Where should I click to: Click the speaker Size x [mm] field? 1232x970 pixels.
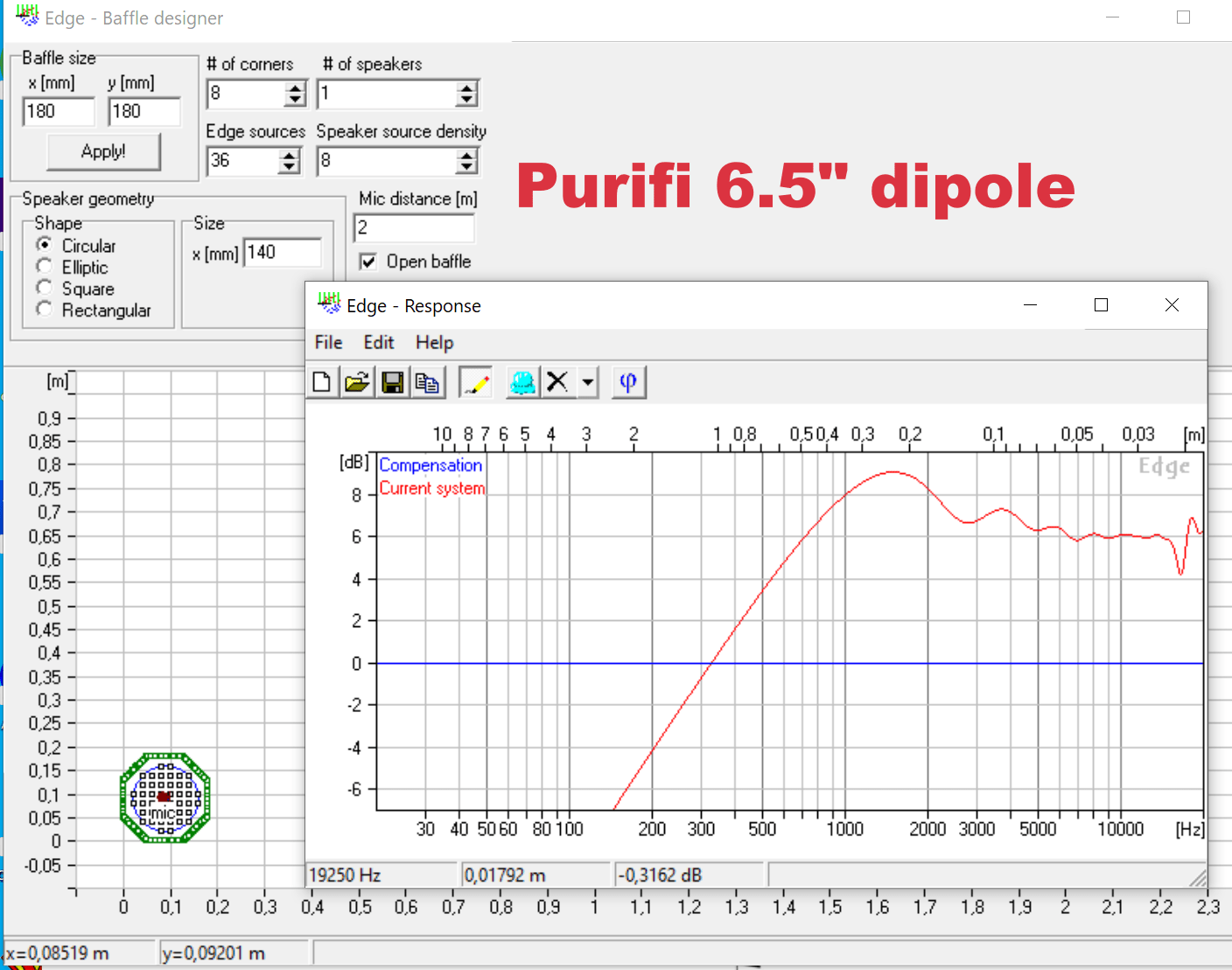tap(283, 253)
